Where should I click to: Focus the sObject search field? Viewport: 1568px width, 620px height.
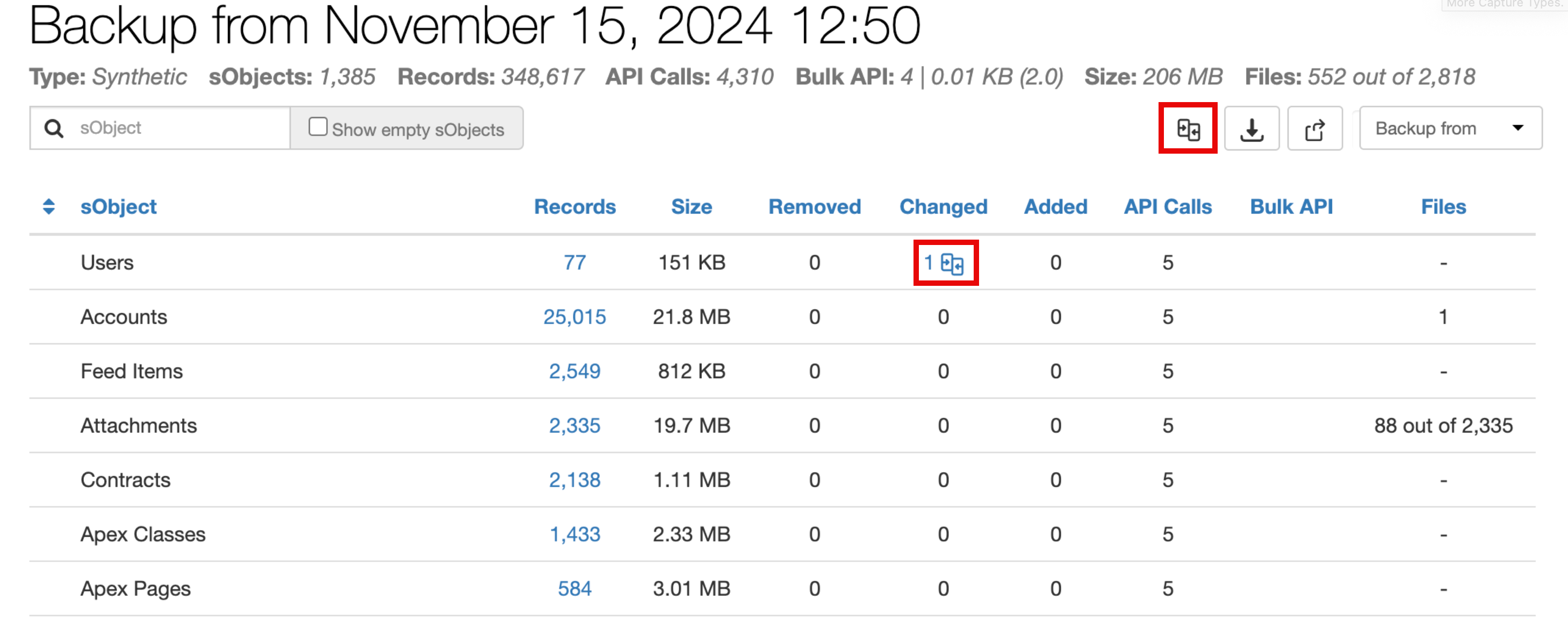[161, 128]
